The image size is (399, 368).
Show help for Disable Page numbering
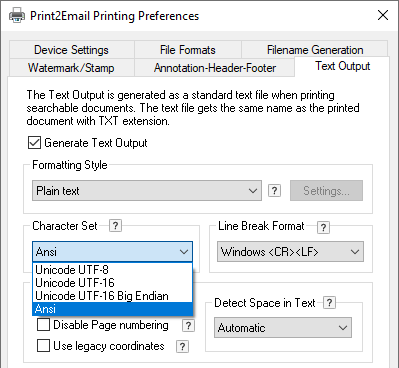(188, 325)
